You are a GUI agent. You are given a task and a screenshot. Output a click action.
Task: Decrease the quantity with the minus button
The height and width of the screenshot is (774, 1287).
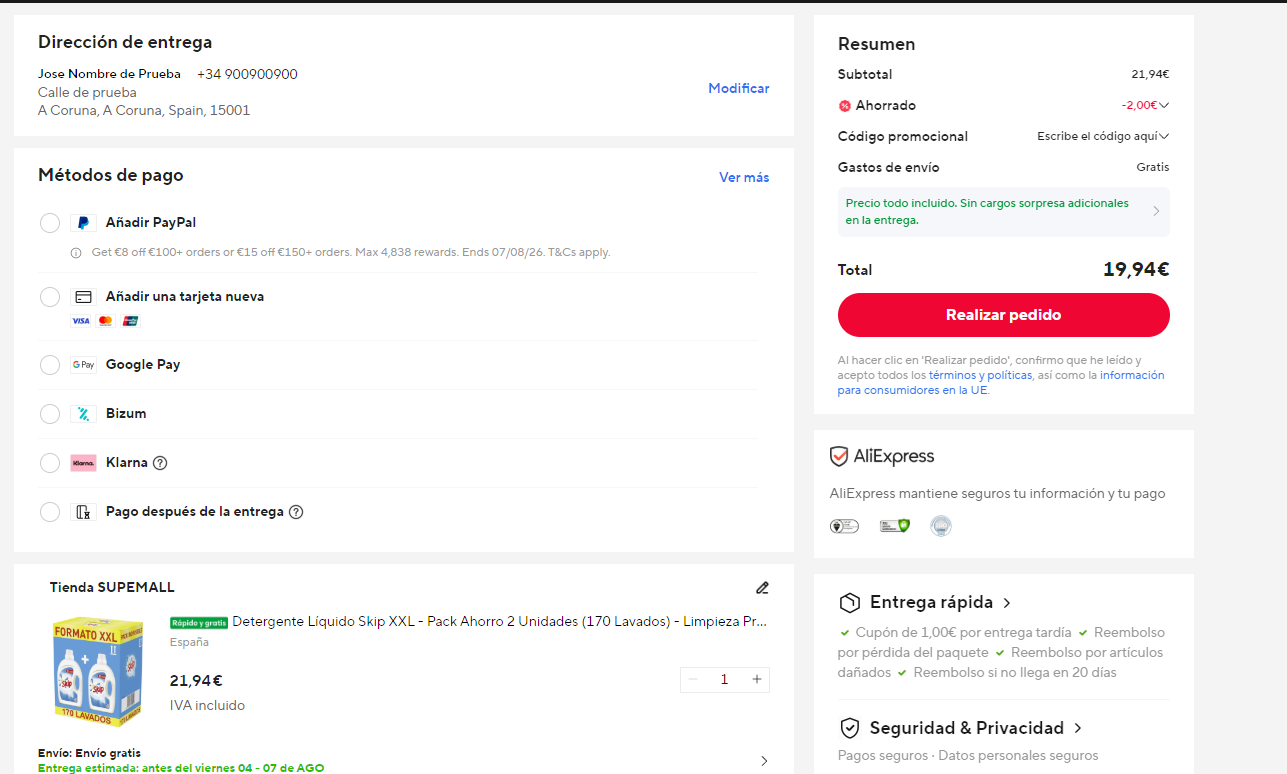tap(693, 680)
